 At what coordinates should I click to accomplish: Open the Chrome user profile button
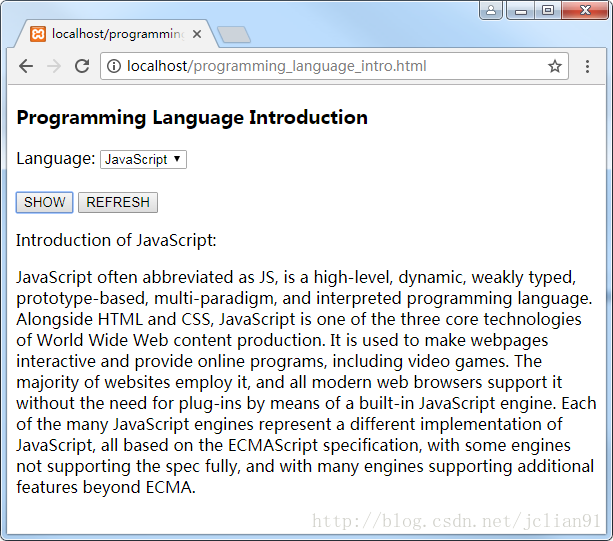[x=491, y=10]
